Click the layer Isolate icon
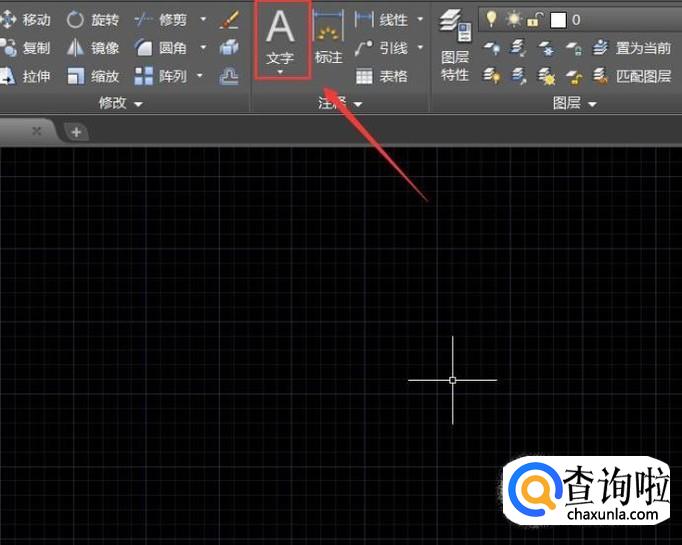 518,48
